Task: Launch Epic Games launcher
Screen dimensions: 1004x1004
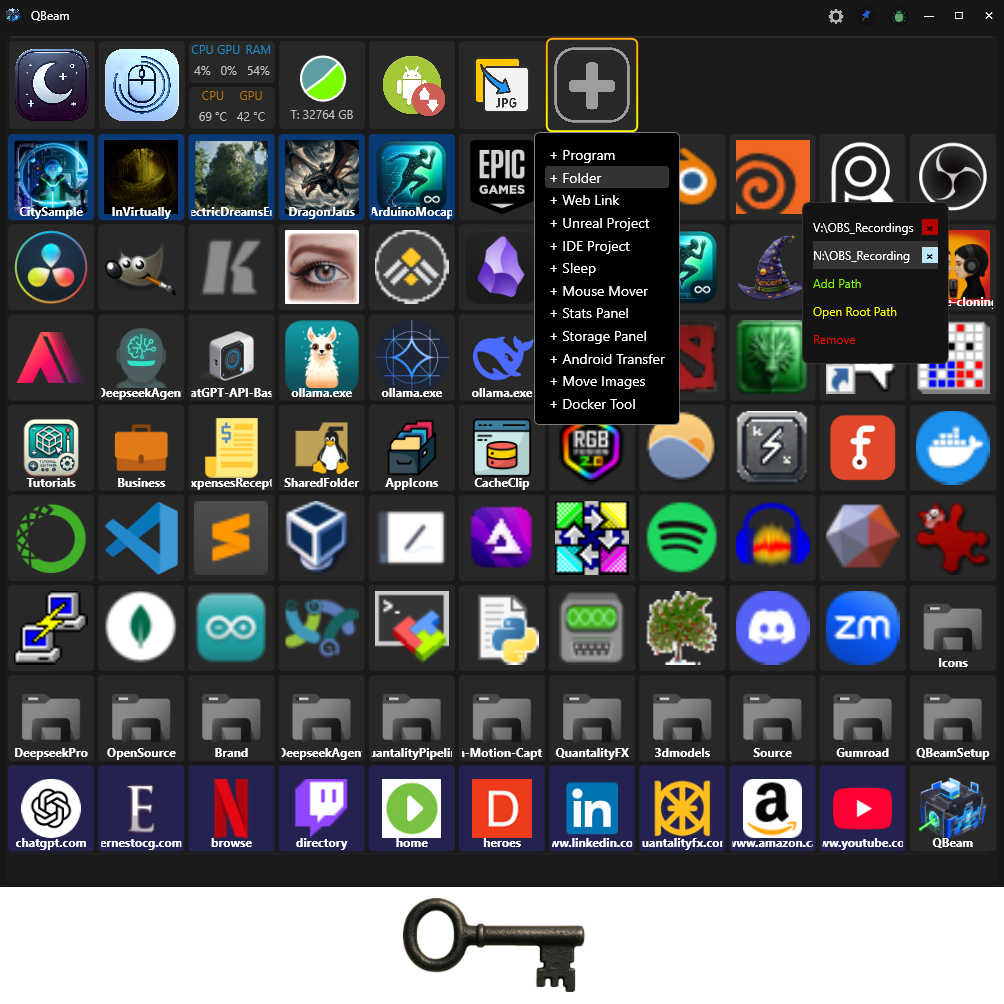Action: pos(502,177)
